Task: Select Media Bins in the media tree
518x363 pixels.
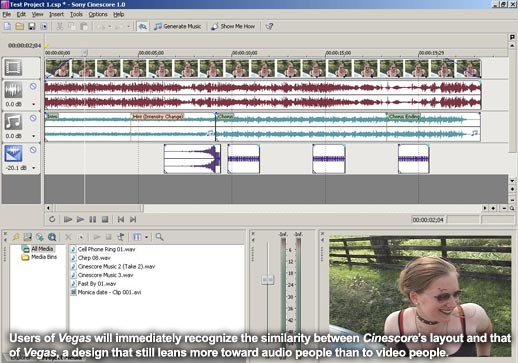Action: [x=39, y=257]
